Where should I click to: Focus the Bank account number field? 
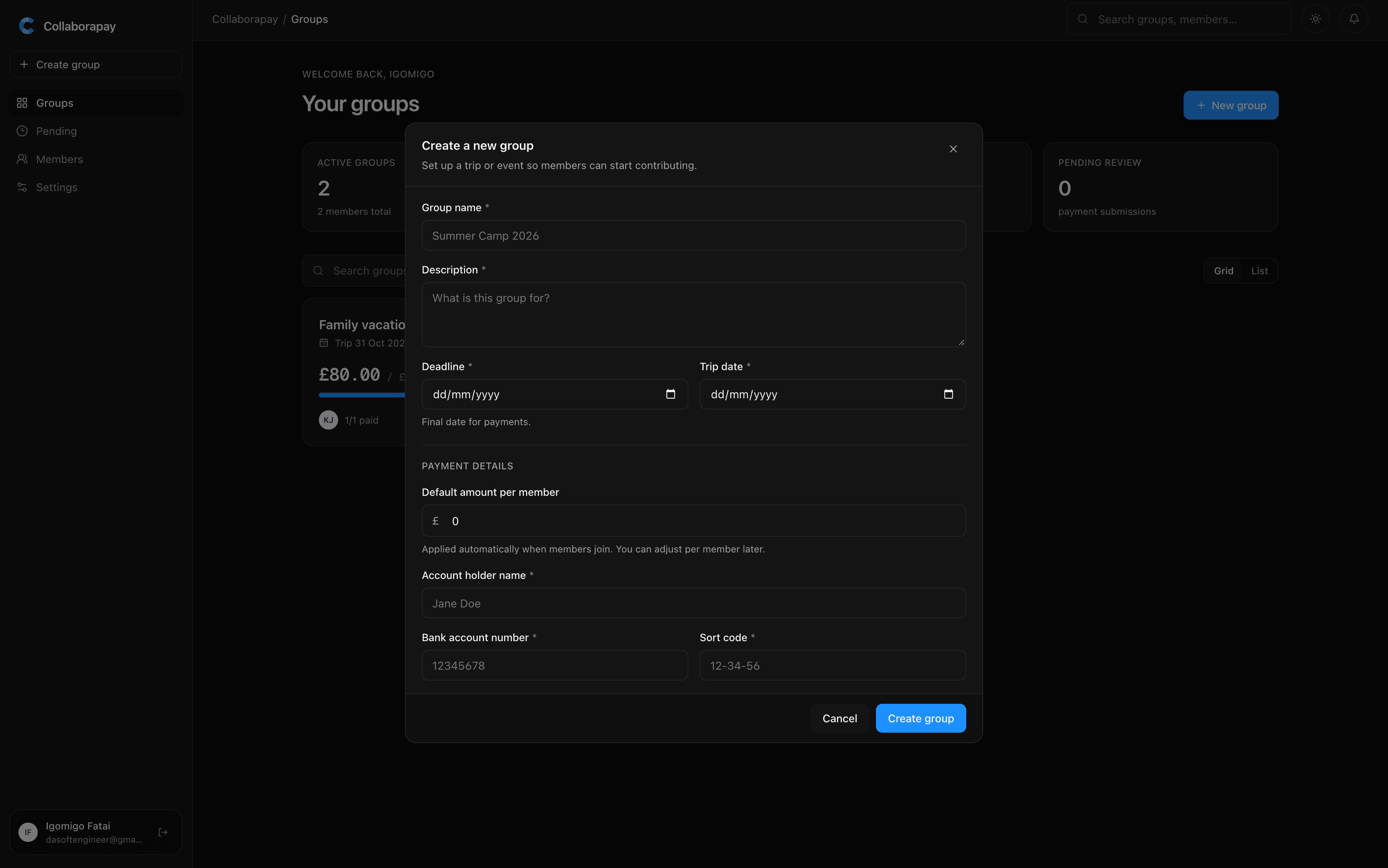555,665
